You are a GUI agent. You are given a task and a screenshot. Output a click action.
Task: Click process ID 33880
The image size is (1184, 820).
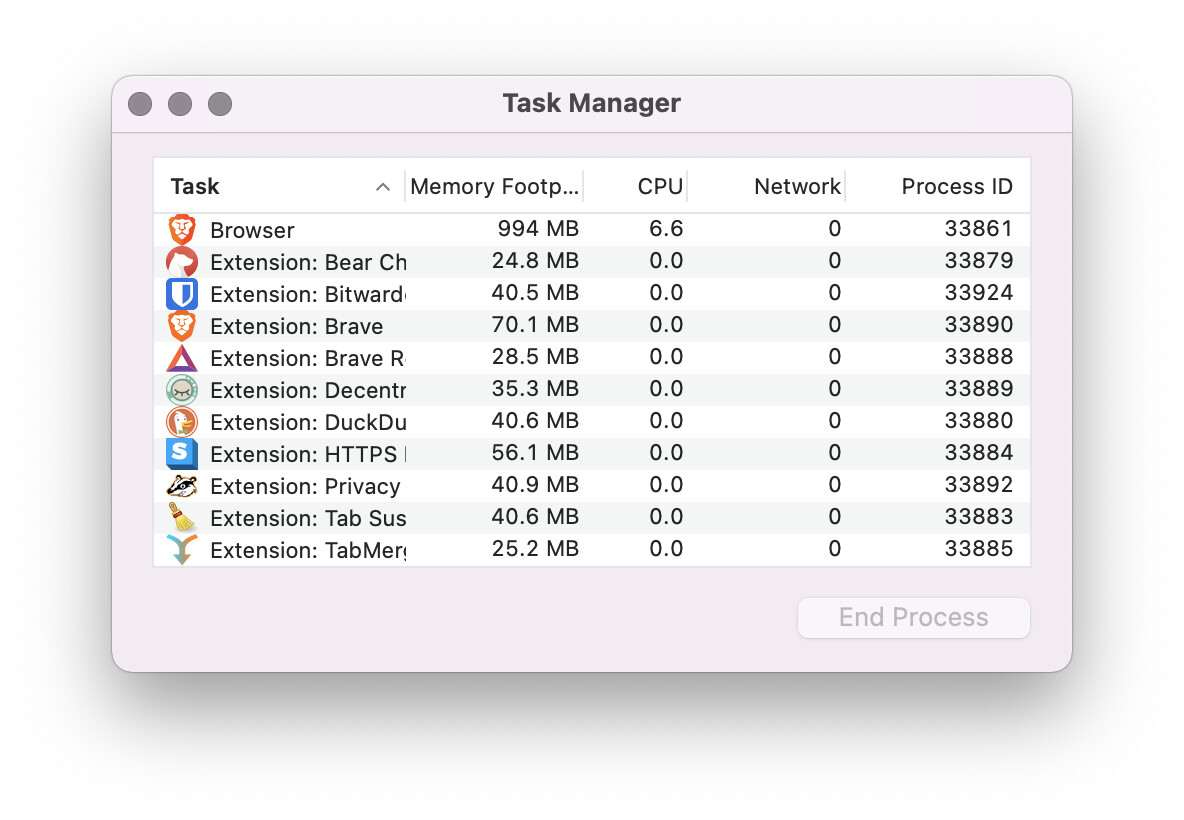(x=979, y=421)
